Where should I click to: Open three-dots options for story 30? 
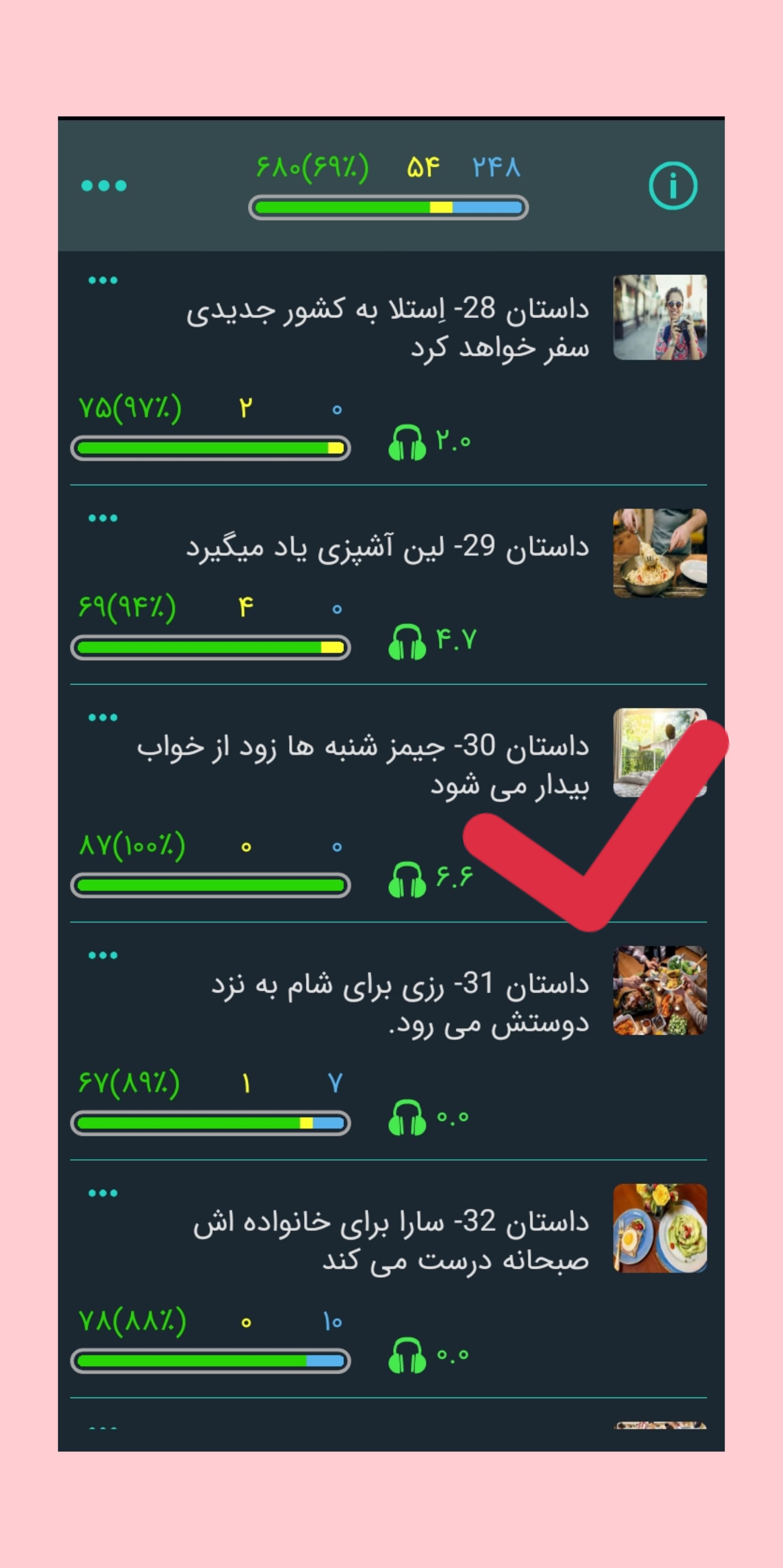[103, 718]
